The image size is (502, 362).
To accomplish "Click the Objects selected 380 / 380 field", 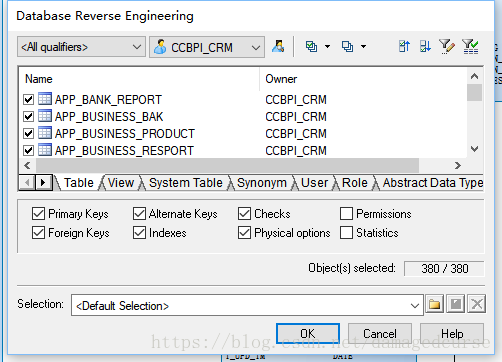I will click(444, 268).
